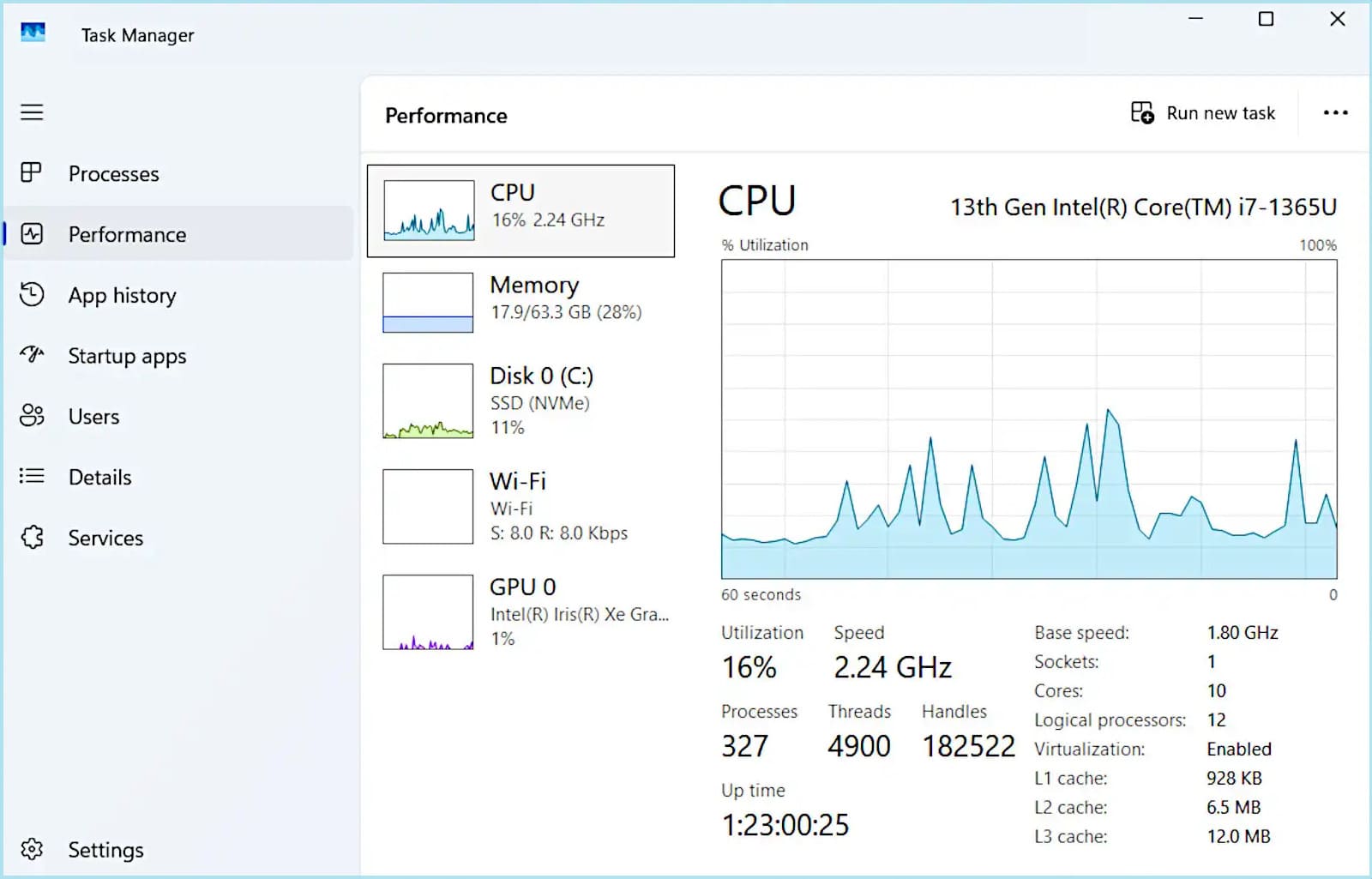This screenshot has width=1372, height=879.
Task: Select the GPU 0 performance thumbnail
Action: [x=428, y=611]
